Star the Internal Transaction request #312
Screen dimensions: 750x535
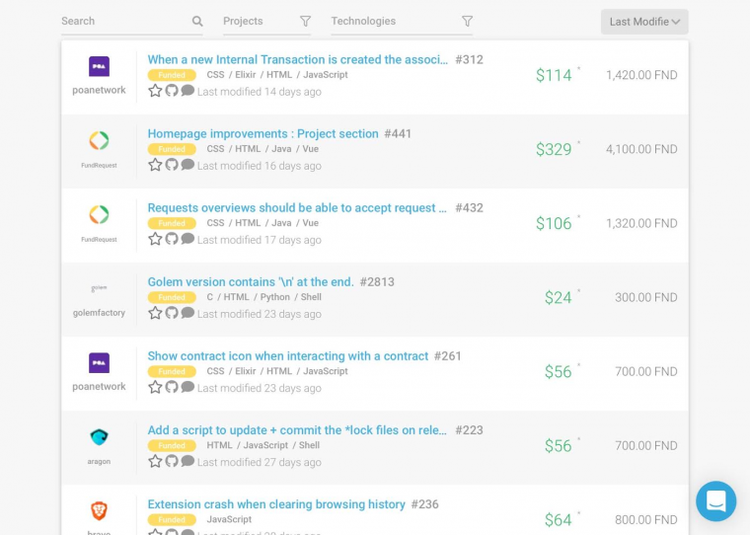click(x=155, y=91)
